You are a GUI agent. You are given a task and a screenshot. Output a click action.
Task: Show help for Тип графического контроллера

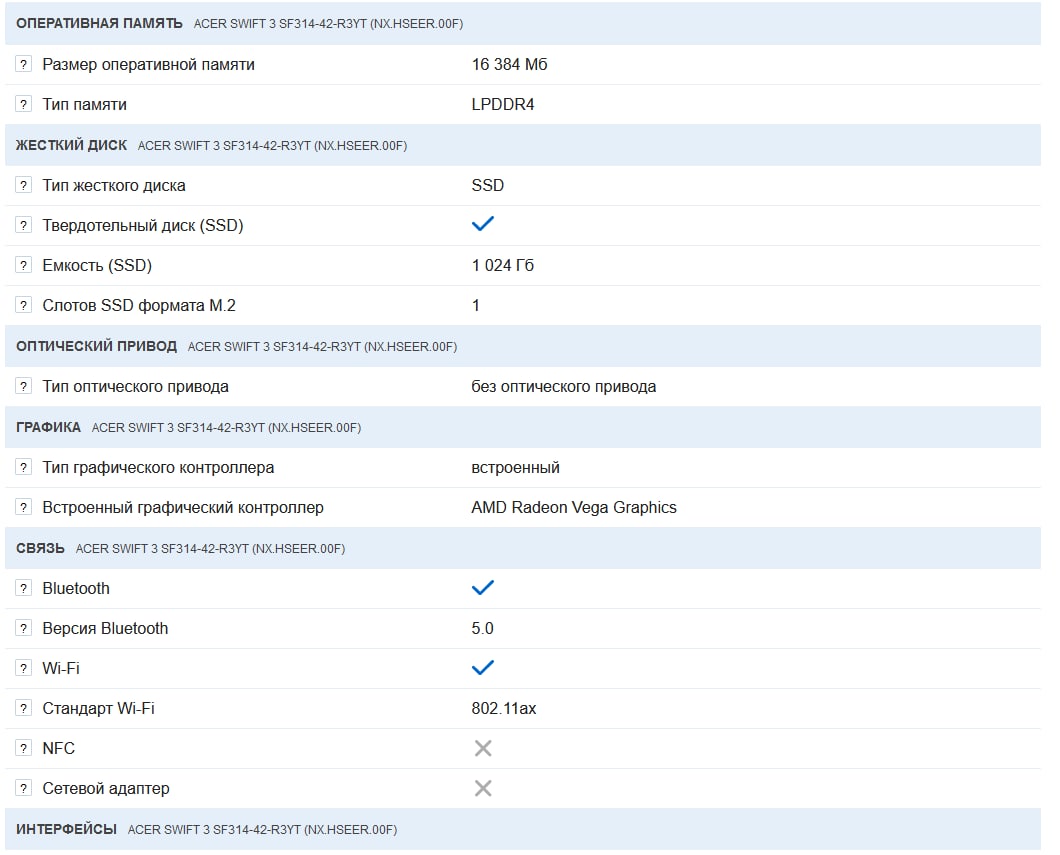coord(24,467)
